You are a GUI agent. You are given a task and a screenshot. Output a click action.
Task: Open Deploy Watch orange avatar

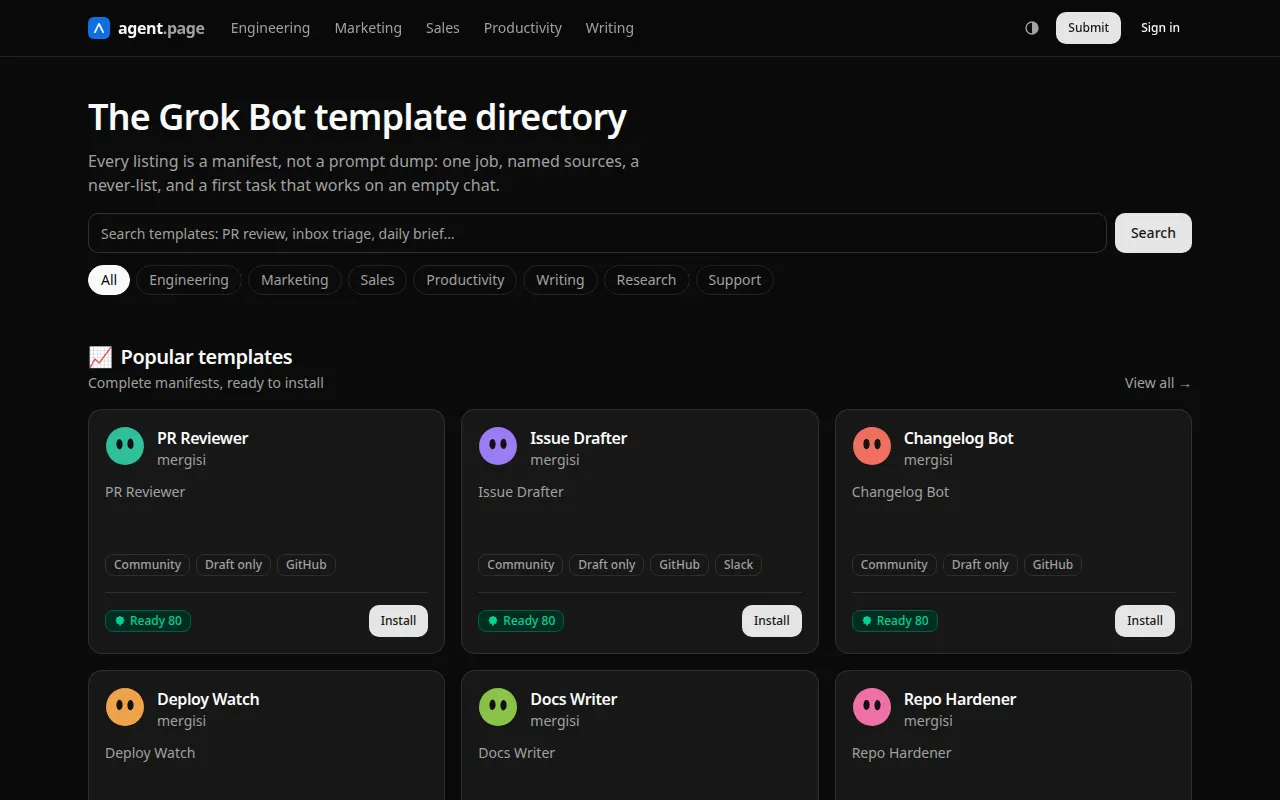pyautogui.click(x=125, y=707)
